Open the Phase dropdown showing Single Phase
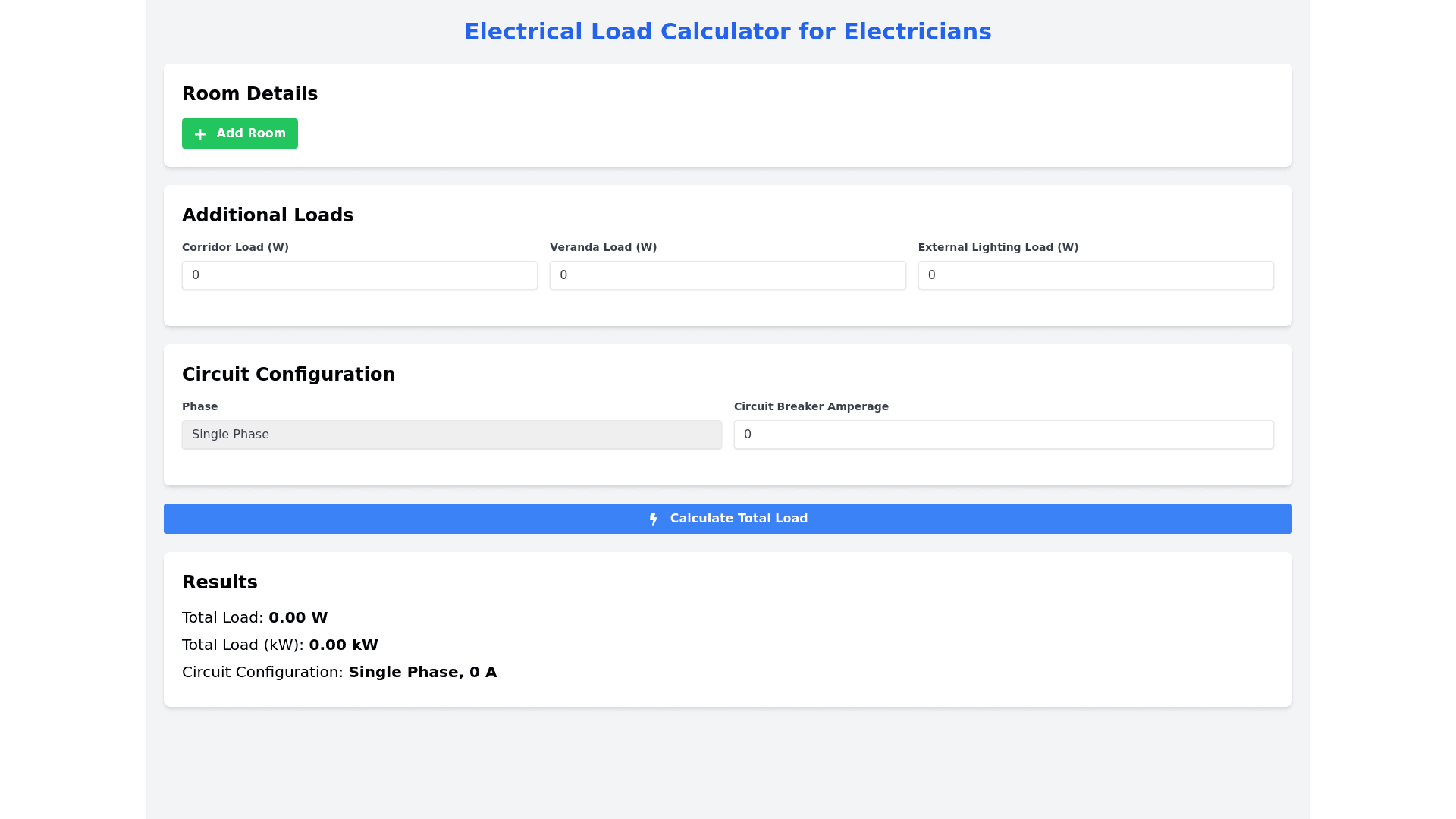Screen dimensions: 1456x819 pyautogui.click(x=451, y=435)
